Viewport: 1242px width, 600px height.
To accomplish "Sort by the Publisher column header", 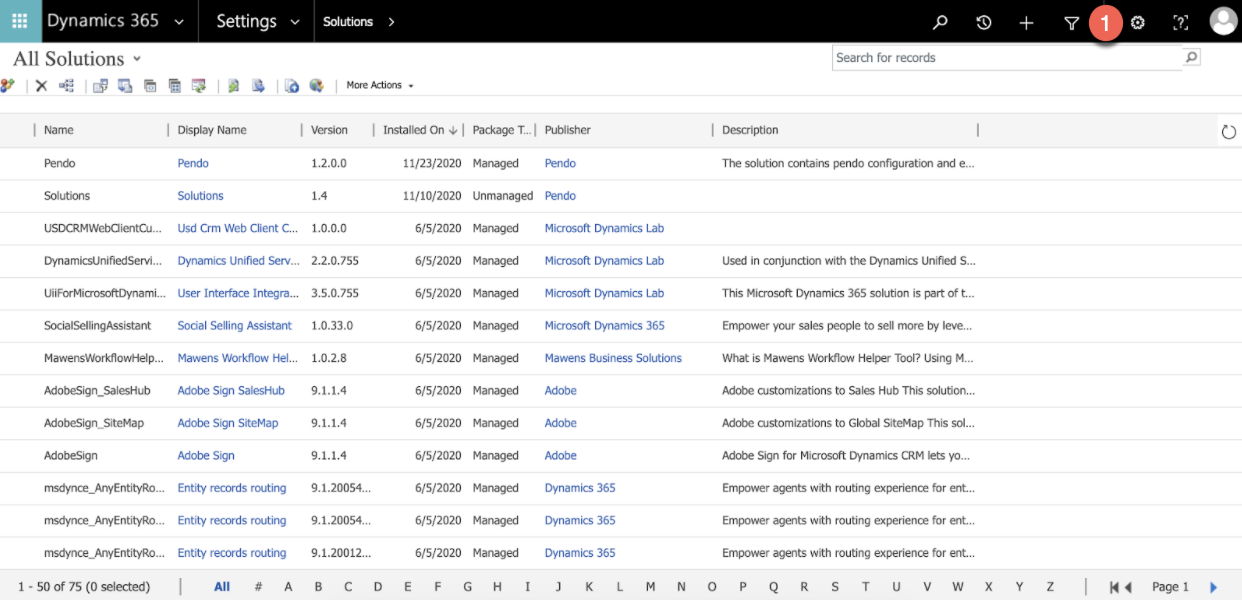I will tap(568, 130).
